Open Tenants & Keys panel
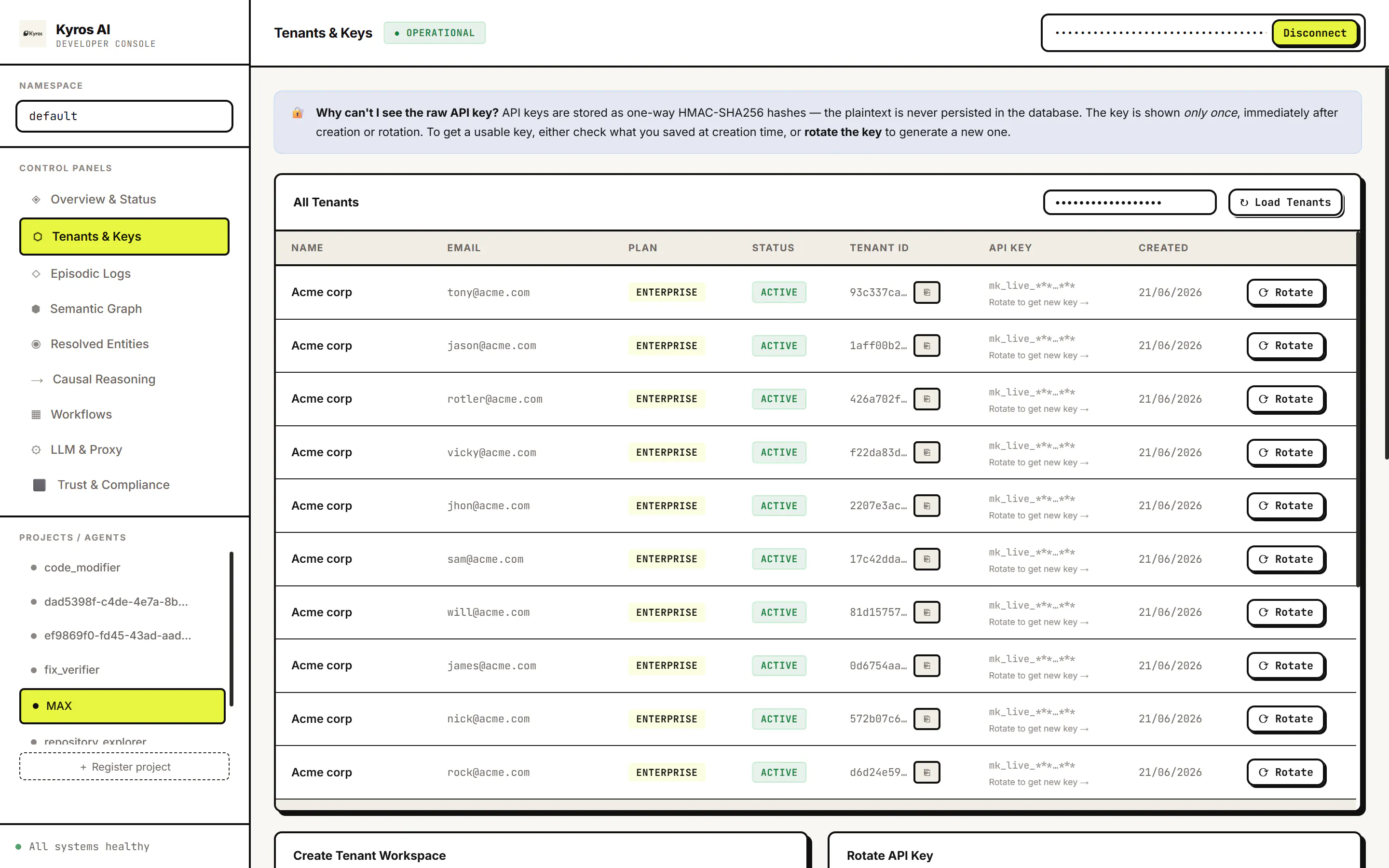 (x=124, y=236)
